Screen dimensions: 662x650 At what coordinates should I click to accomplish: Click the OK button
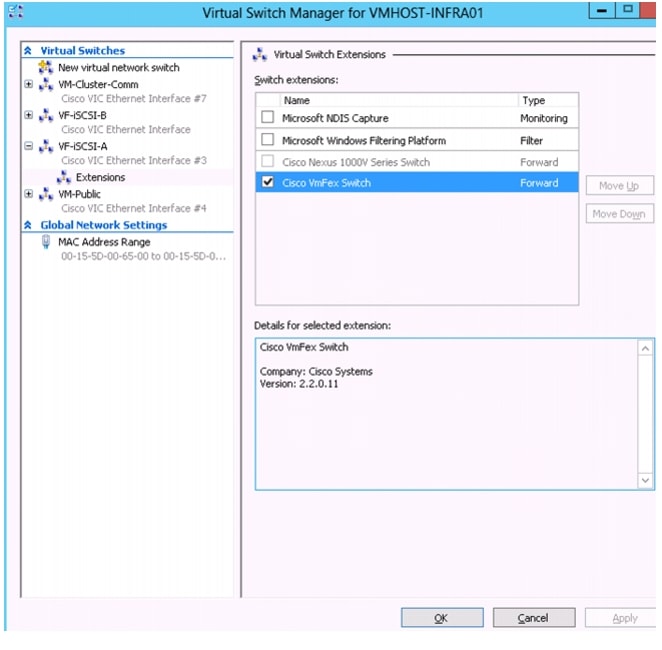tap(442, 618)
